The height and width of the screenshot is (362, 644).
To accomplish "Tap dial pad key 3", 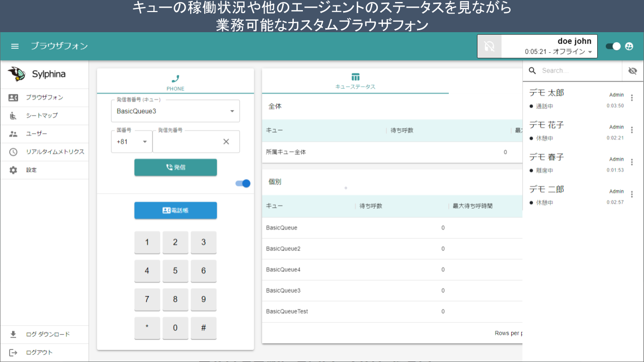I will coord(203,242).
